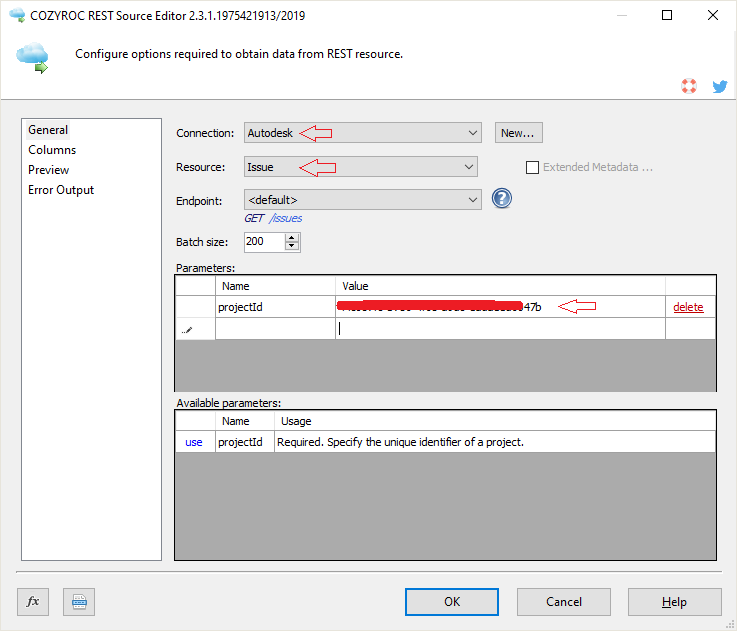Click the blue endpoint help question icon
Viewport: 737px width, 631px height.
(x=502, y=199)
